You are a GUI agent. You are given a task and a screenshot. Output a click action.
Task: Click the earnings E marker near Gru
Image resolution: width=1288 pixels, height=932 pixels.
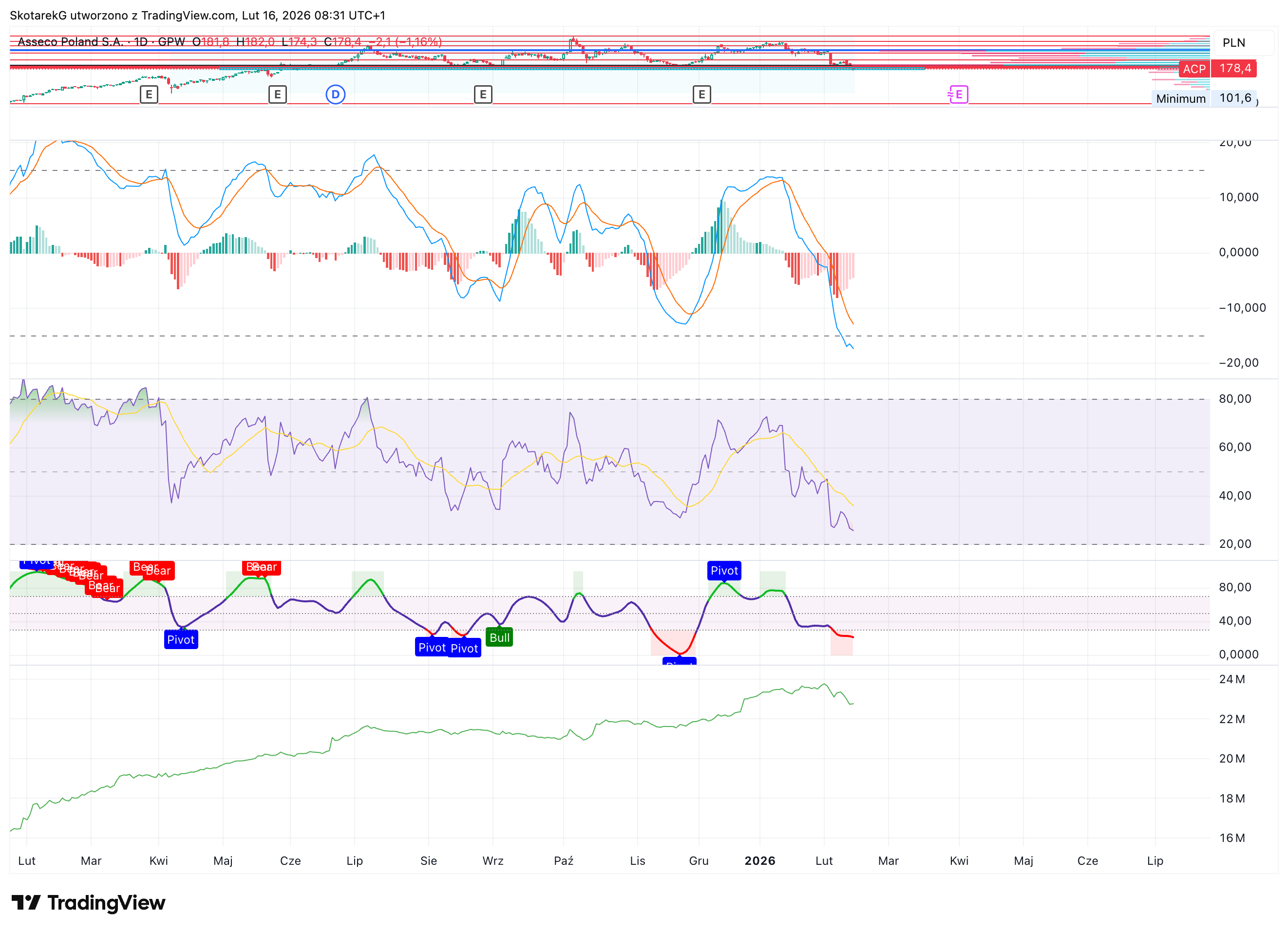point(701,94)
